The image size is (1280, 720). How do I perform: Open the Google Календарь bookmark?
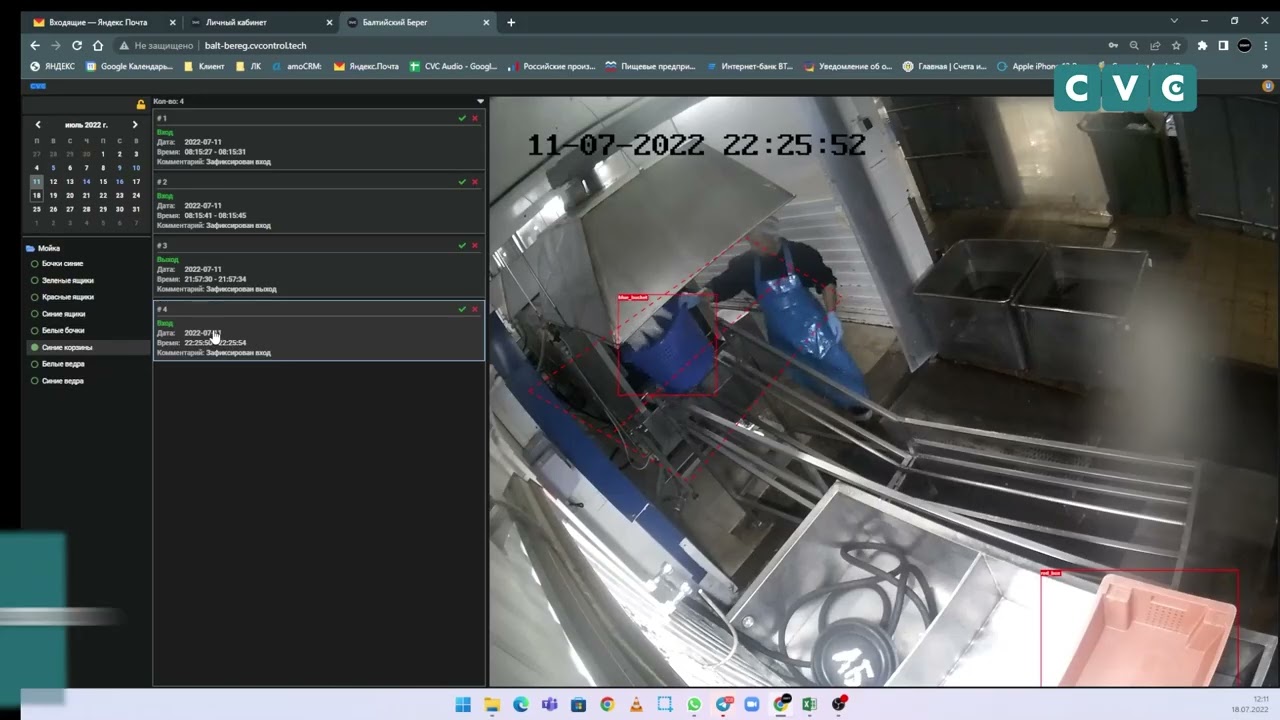click(x=130, y=67)
